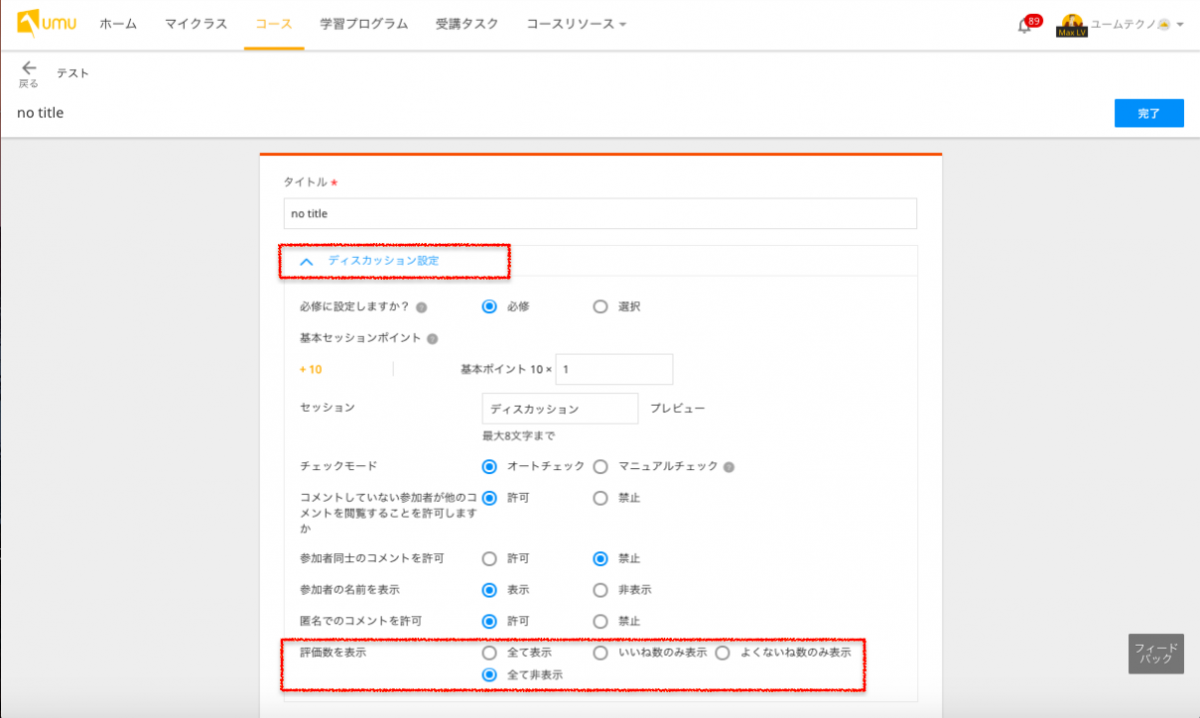The image size is (1200, 718).
Task: Click the info icon next to 基本セッションポイント
Action: coord(432,338)
